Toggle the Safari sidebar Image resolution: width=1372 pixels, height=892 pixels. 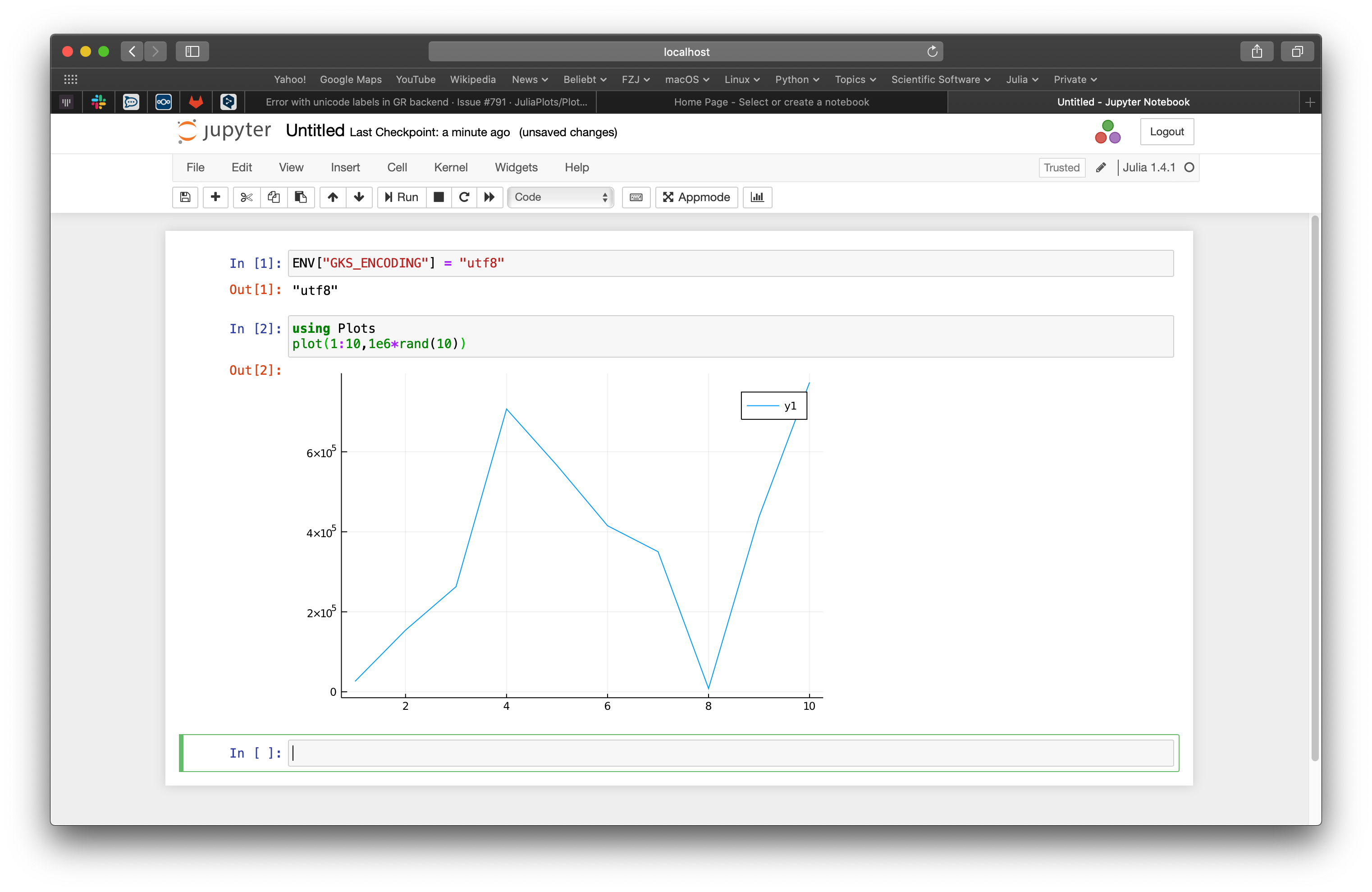(192, 51)
